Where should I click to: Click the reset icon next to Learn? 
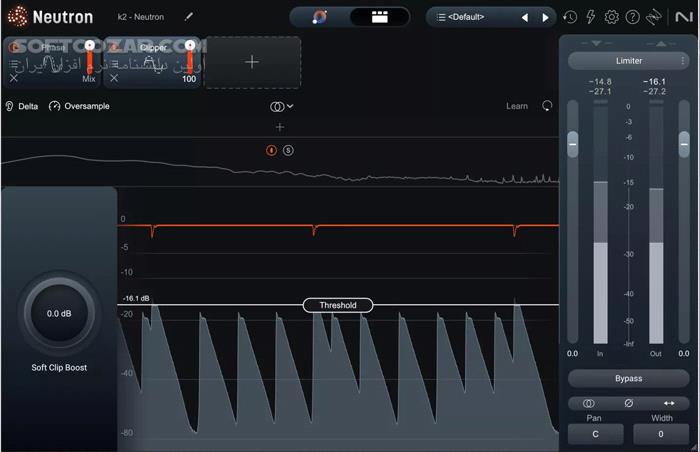pos(547,106)
